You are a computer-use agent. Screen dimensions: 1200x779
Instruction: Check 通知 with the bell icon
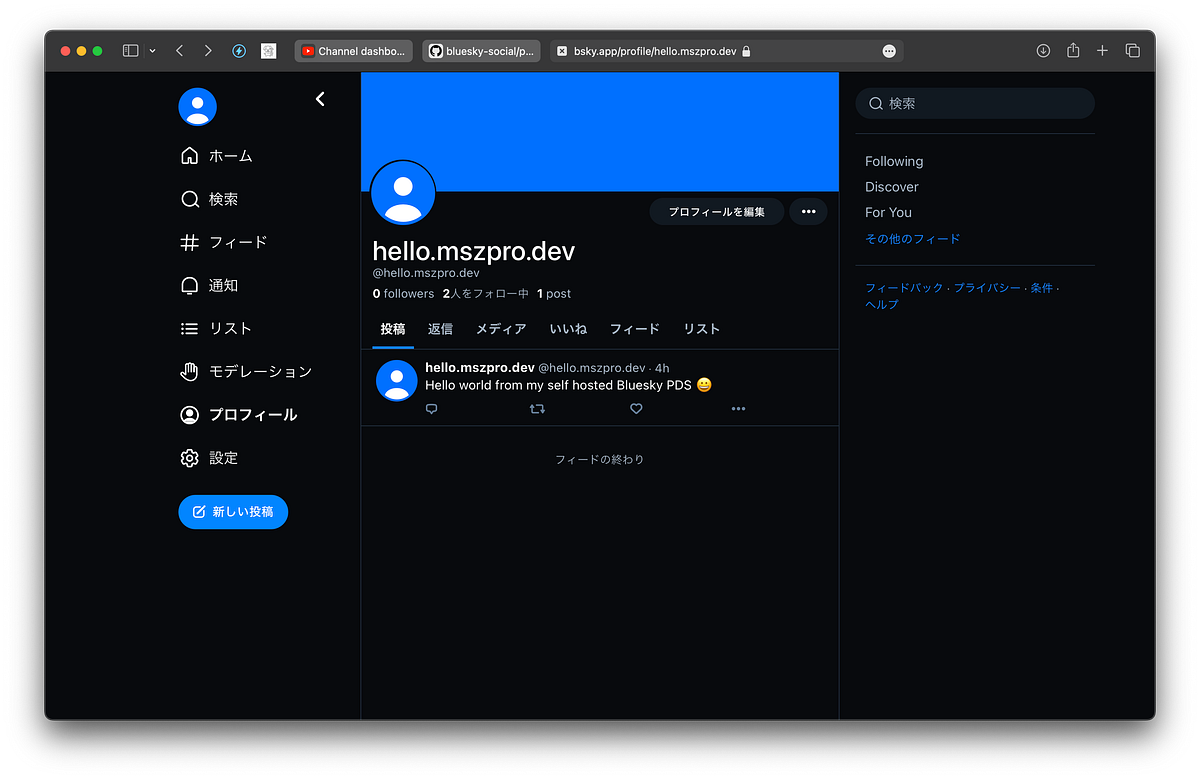pos(189,285)
